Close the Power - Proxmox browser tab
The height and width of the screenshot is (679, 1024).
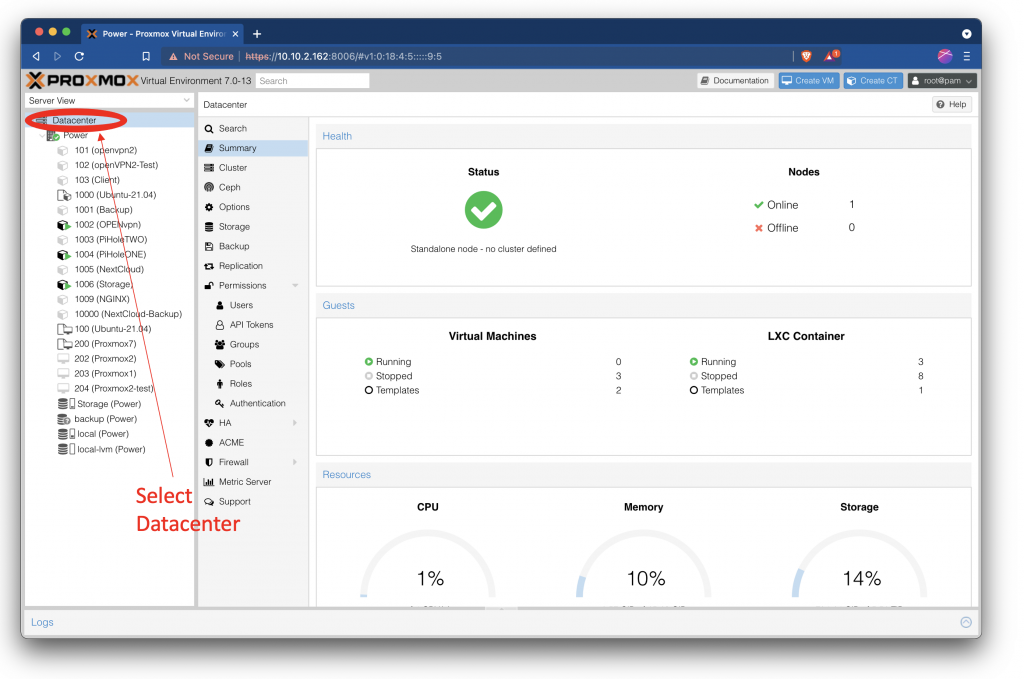235,34
